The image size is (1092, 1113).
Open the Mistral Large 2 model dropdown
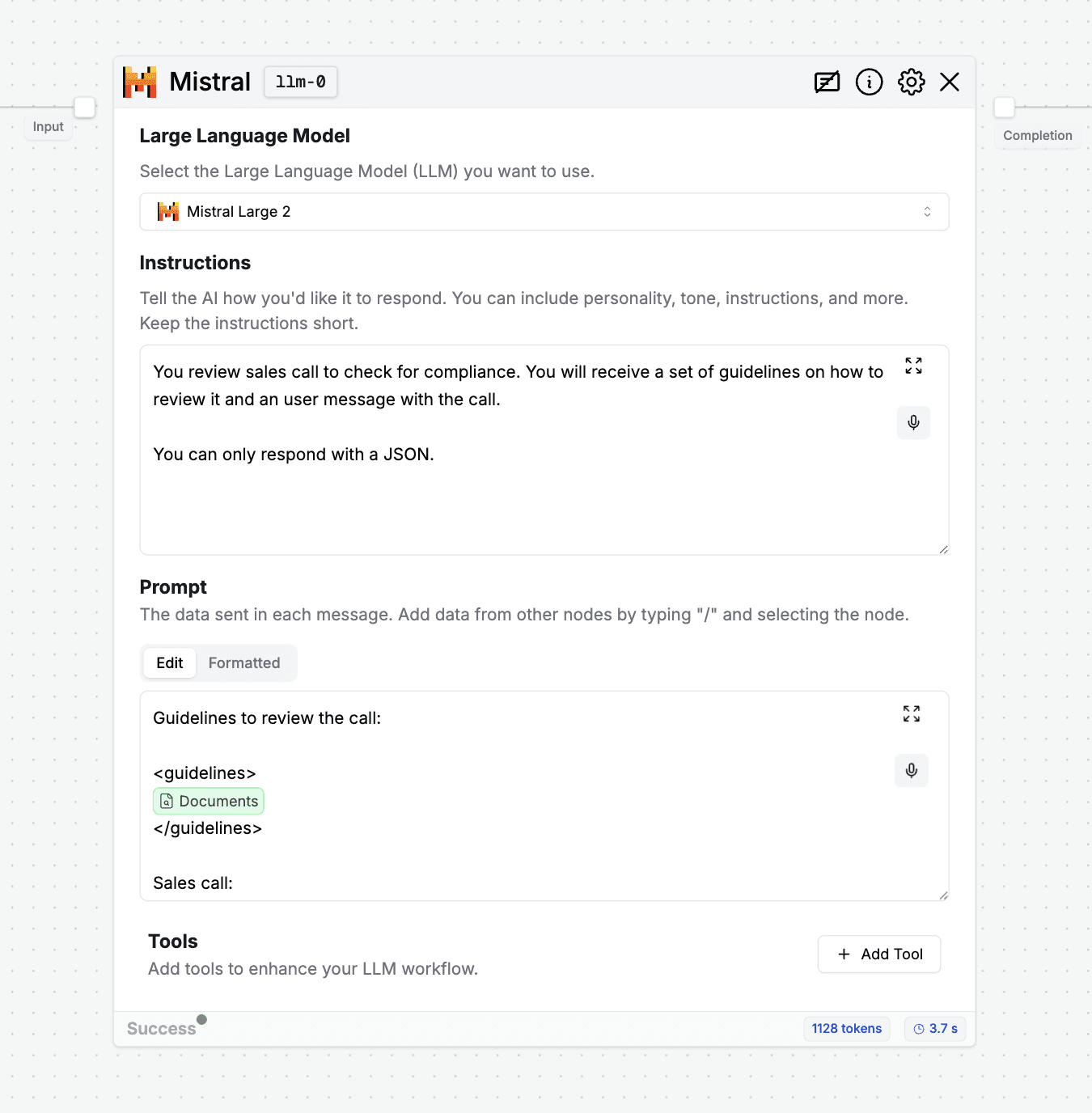pyautogui.click(x=544, y=212)
